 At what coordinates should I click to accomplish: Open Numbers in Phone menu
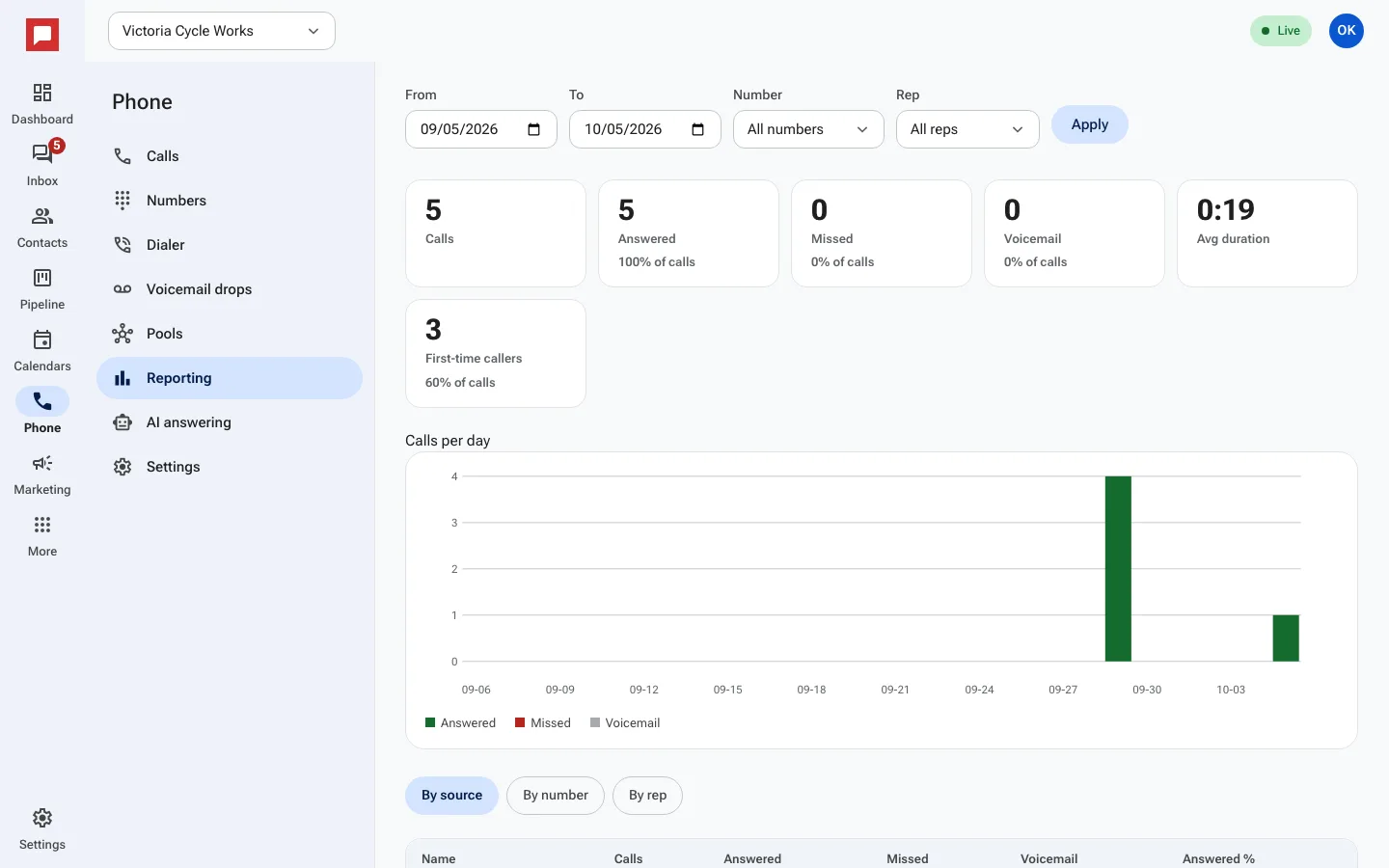pyautogui.click(x=230, y=201)
